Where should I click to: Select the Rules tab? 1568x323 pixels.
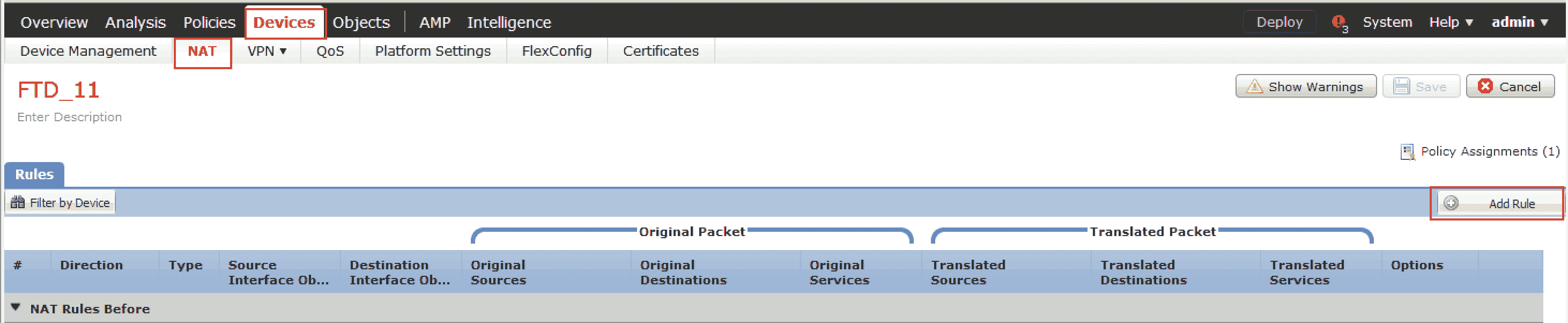[34, 174]
